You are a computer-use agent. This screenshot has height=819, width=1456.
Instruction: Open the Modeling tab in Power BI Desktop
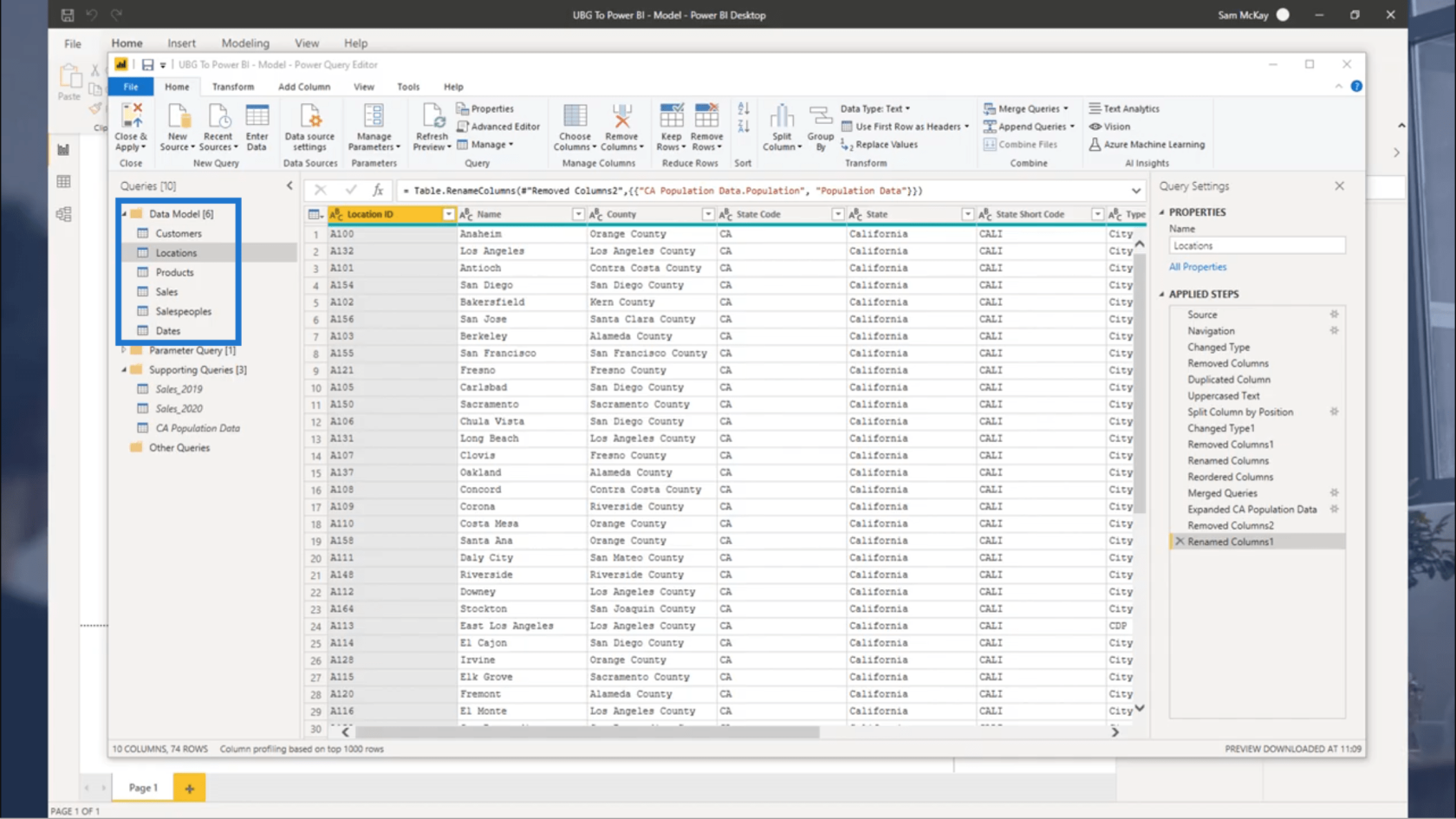(245, 43)
